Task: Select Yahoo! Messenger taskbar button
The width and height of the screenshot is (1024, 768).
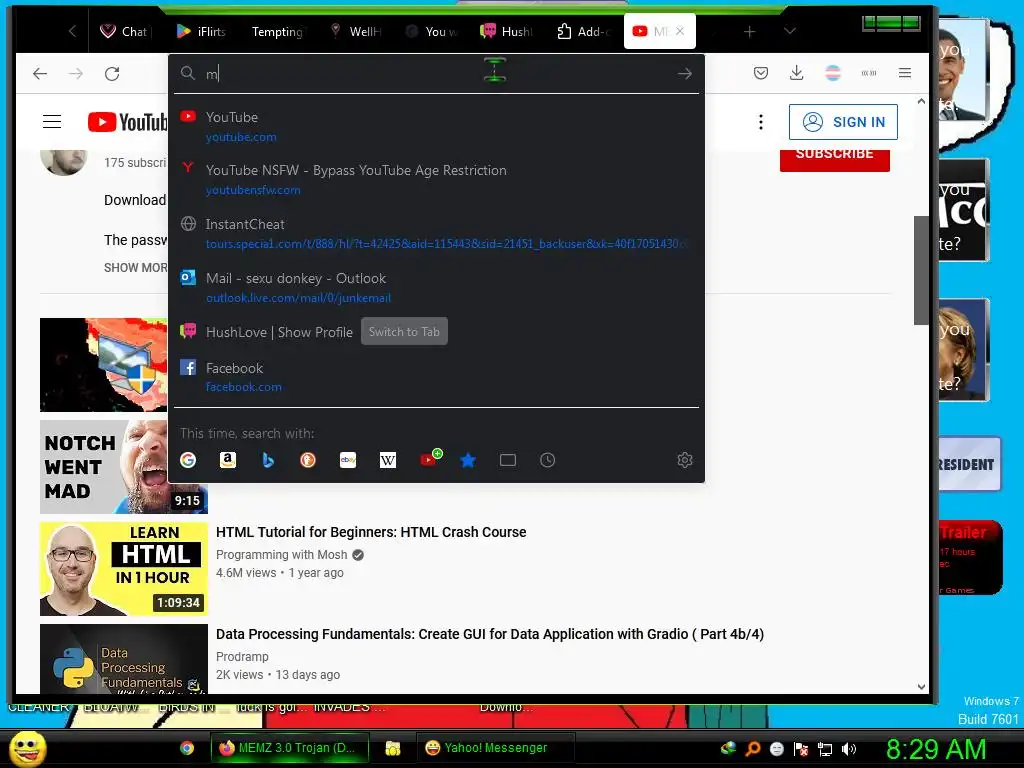Action: point(496,748)
